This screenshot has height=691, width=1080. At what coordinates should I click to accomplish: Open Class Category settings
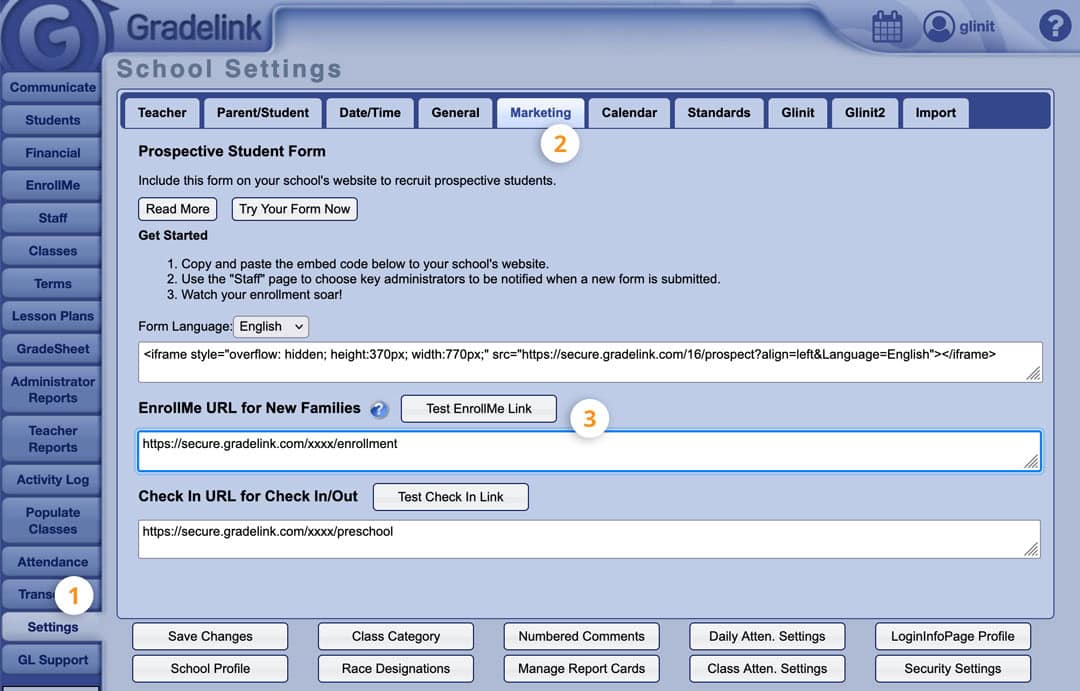coord(396,637)
